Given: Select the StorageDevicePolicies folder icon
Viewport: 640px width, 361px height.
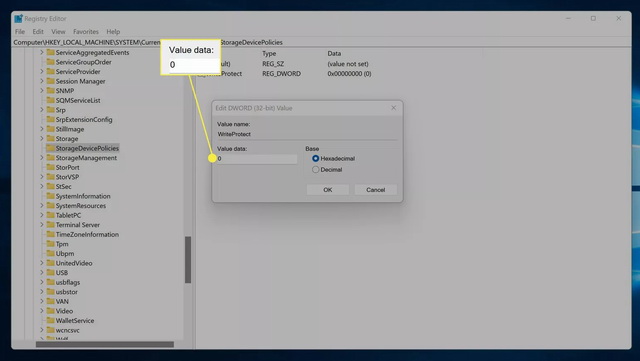Looking at the screenshot, I should (x=51, y=148).
